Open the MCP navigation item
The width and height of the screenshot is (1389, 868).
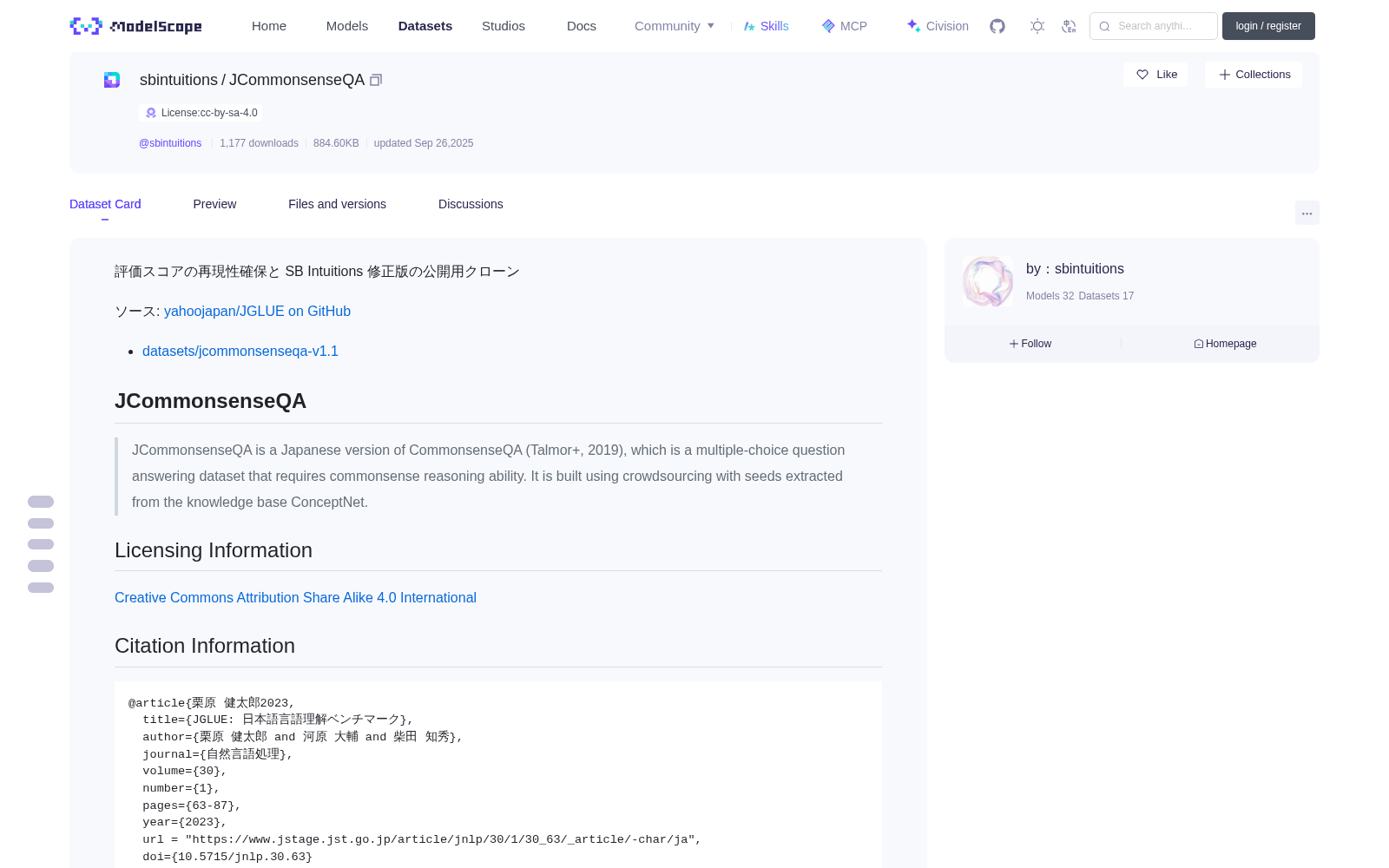tap(844, 26)
